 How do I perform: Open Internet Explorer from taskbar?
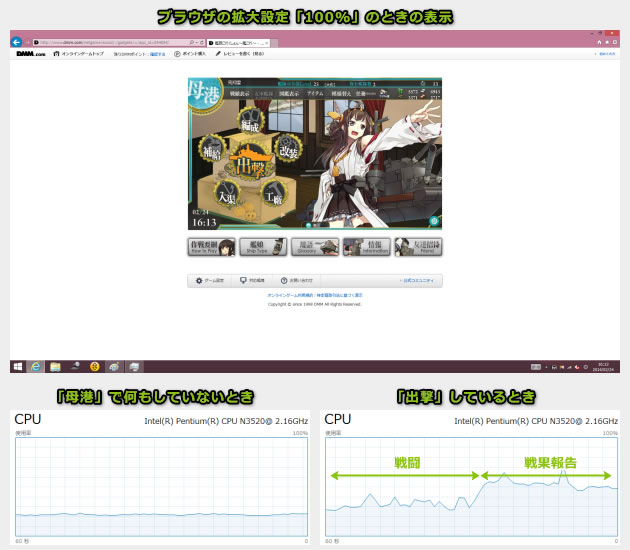[35, 366]
